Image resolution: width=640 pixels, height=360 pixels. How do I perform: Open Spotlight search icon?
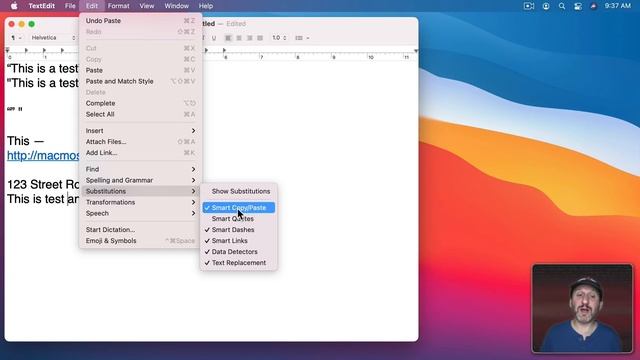click(562, 6)
